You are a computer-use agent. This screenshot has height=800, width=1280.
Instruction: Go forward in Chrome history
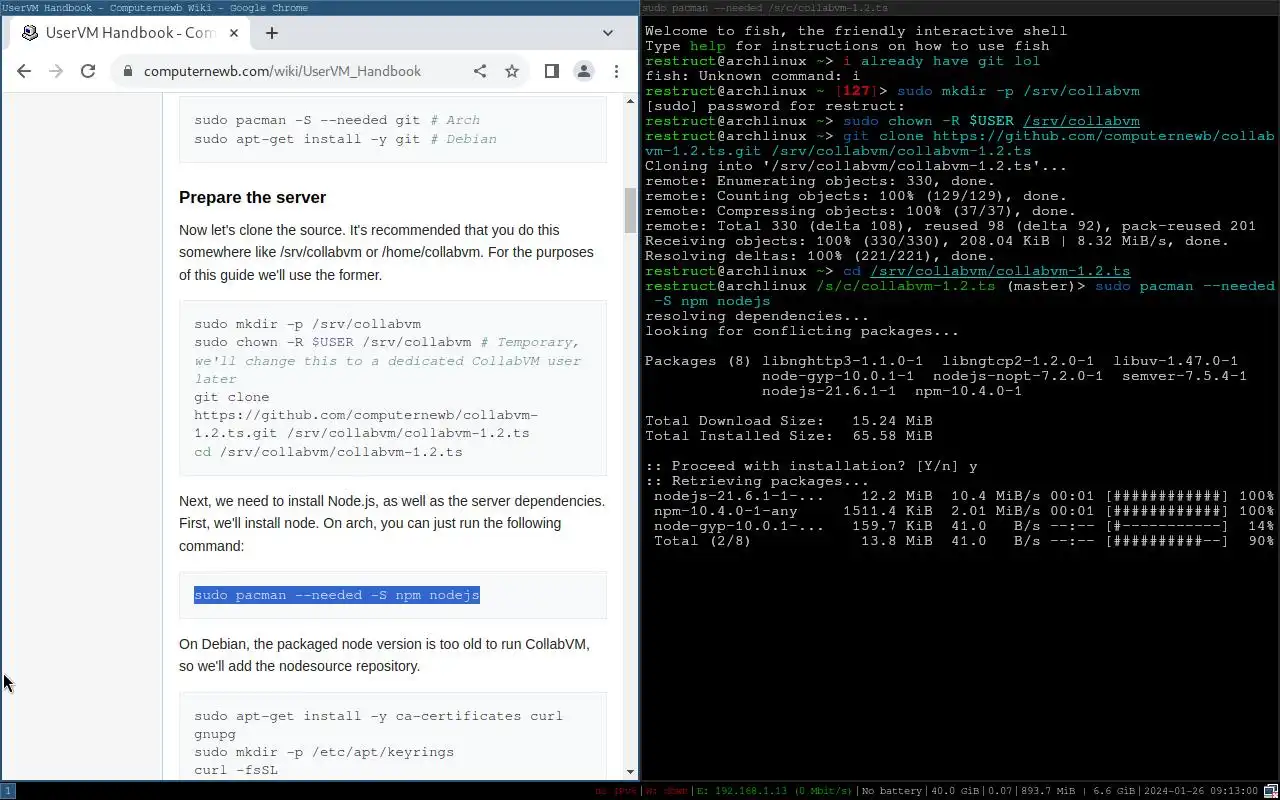click(x=56, y=71)
